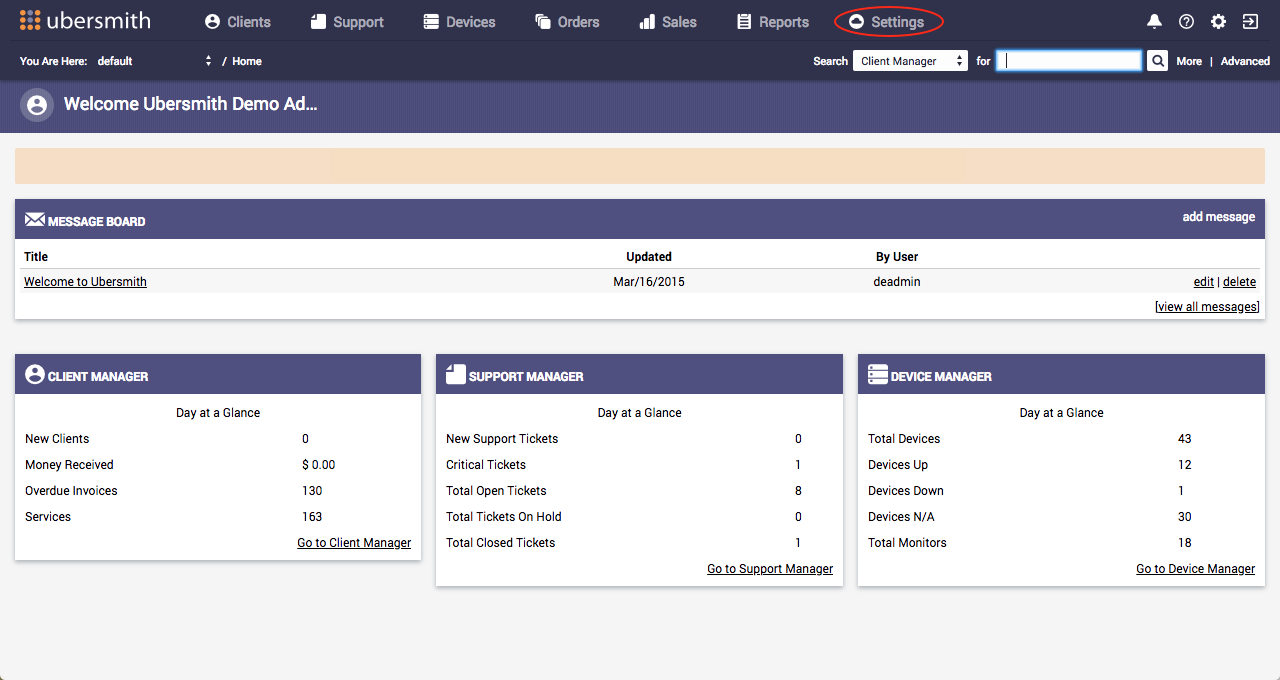Screen dimensions: 1280x680
Task: Click the Total Open Tickets value 8
Action: 798,491
